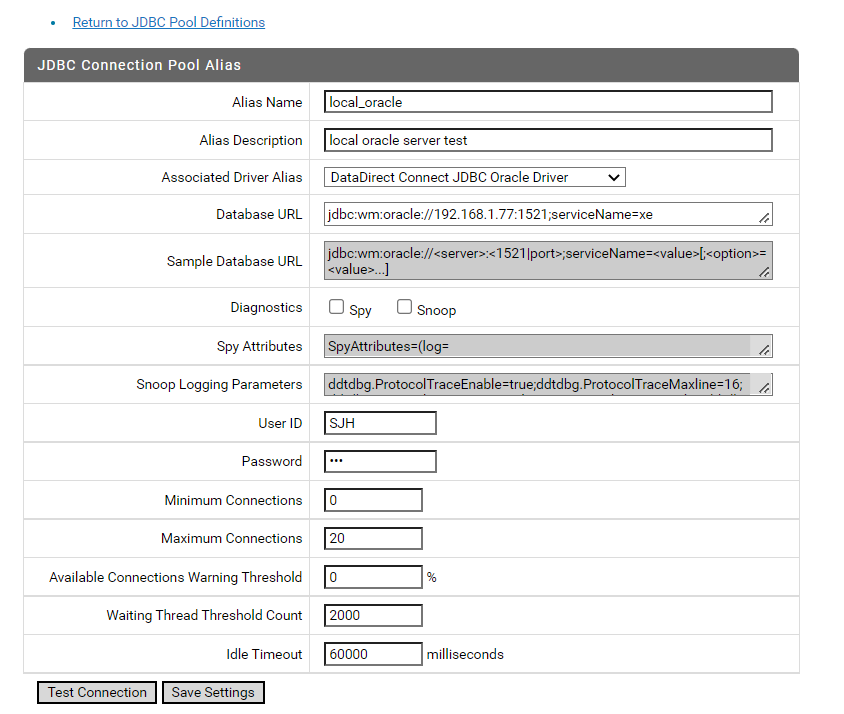Focus the Alias Description text box
The width and height of the screenshot is (844, 714).
pos(548,141)
